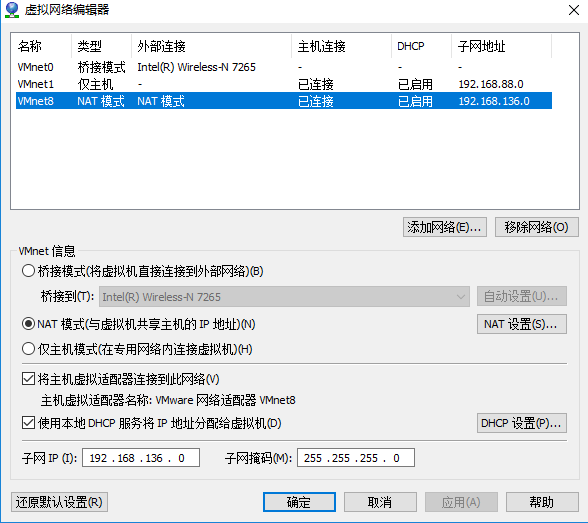Click Intel(R) Wireless-N 7265 cell in list
Image resolution: width=588 pixels, height=523 pixels.
196,67
